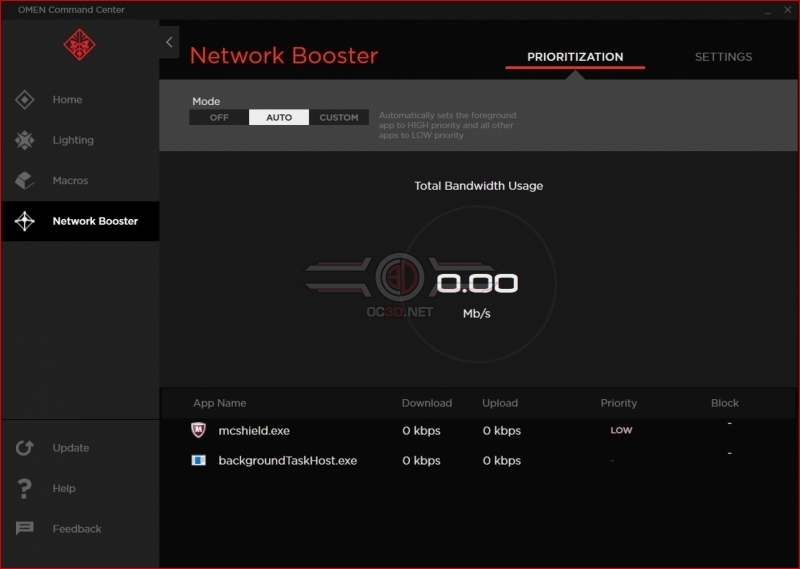Open the Home page label
The image size is (800, 569).
click(x=67, y=100)
